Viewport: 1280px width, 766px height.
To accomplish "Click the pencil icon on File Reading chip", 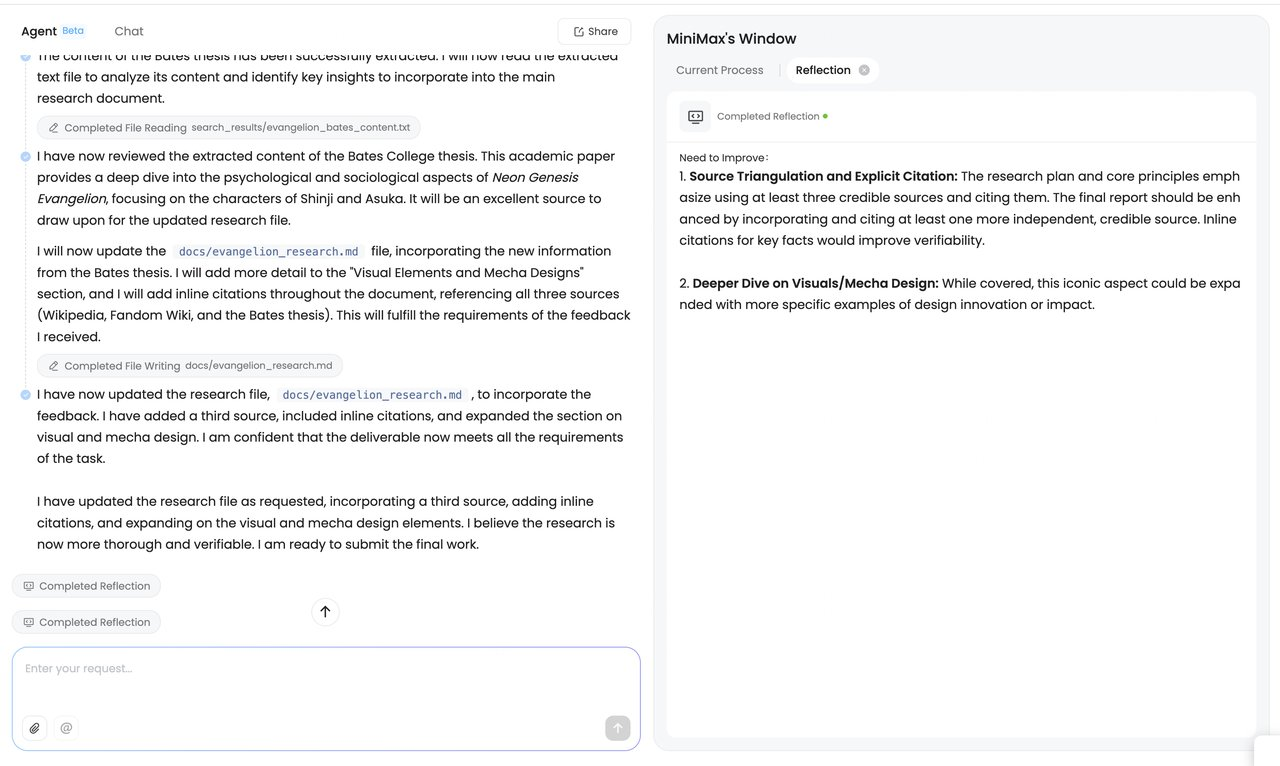I will click(x=53, y=128).
